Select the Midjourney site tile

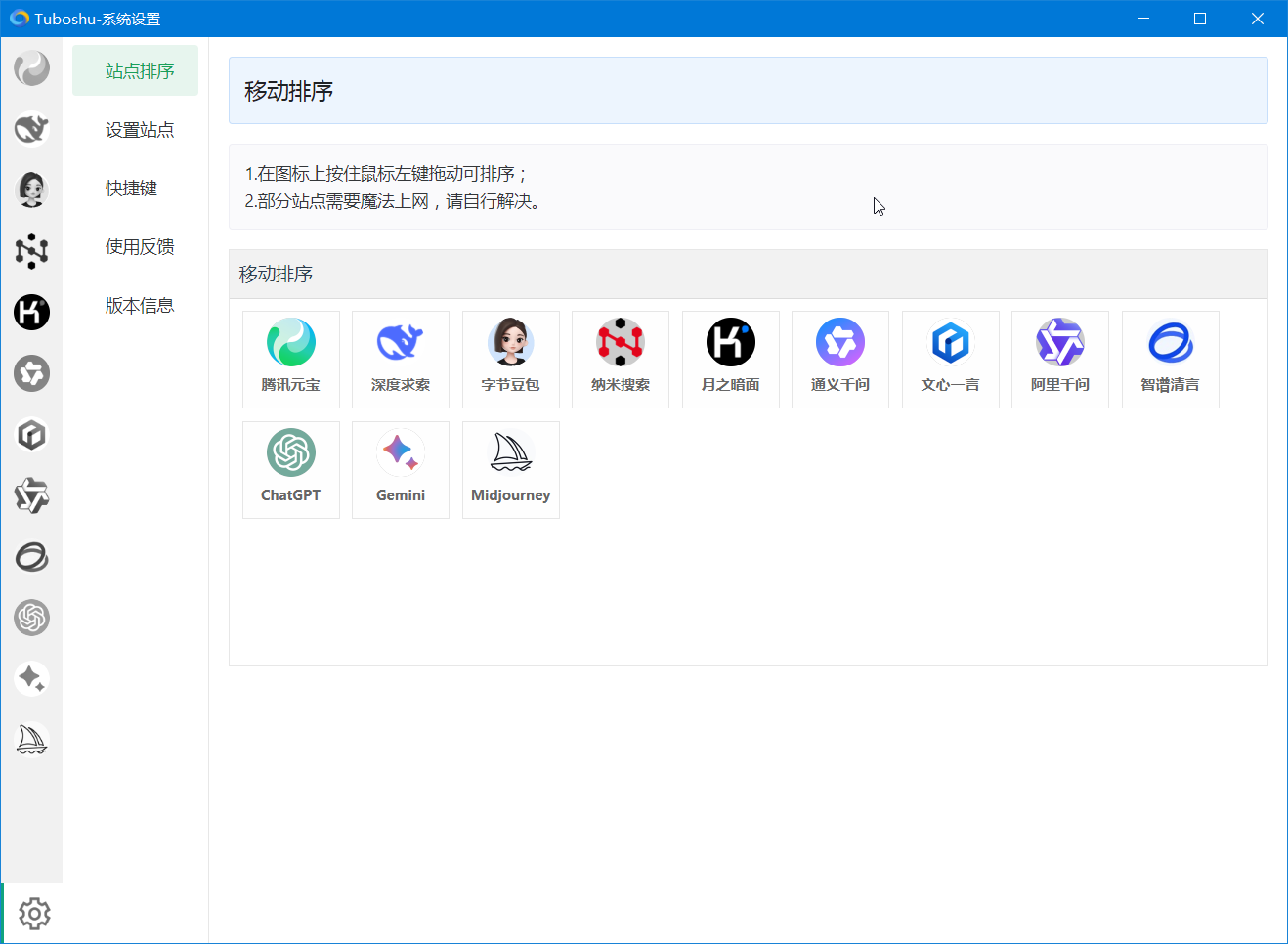pyautogui.click(x=511, y=470)
